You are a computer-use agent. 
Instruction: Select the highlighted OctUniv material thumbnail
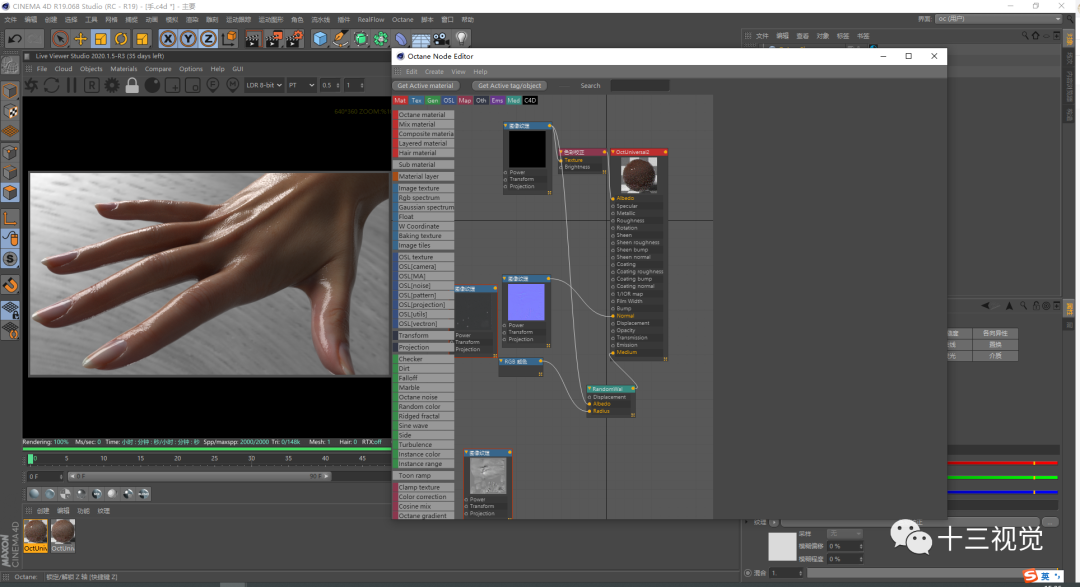(36, 536)
